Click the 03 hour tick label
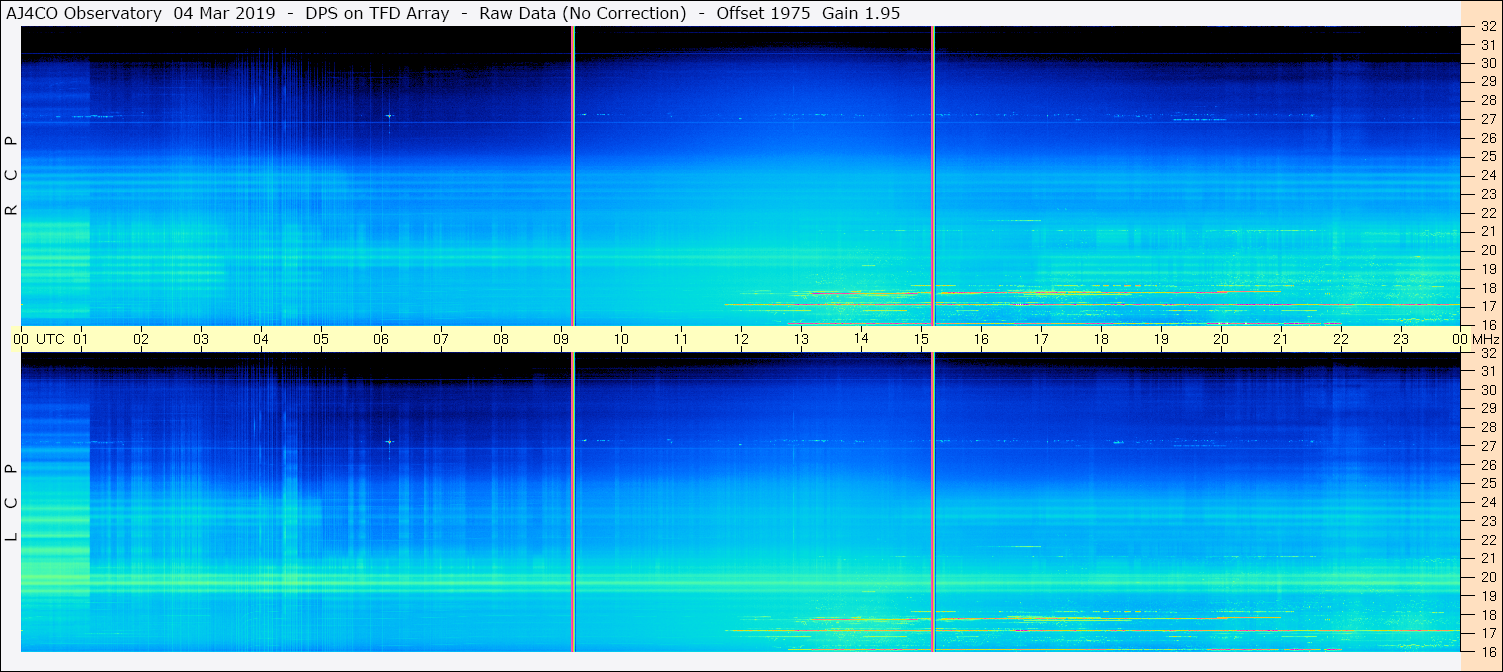This screenshot has height=672, width=1503. pos(201,339)
